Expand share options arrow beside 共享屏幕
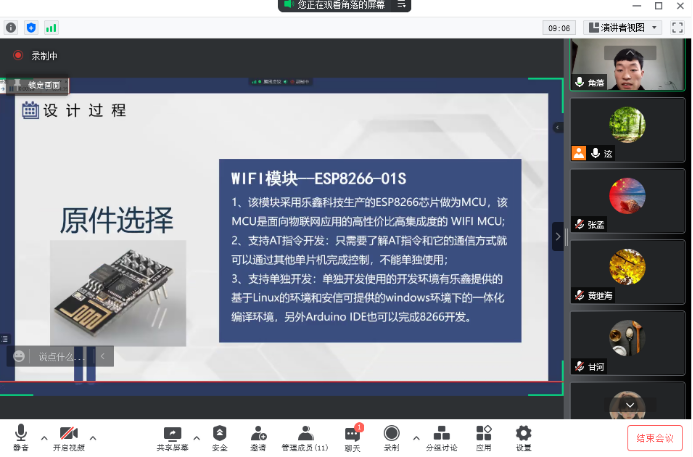693x457 pixels. tap(197, 438)
